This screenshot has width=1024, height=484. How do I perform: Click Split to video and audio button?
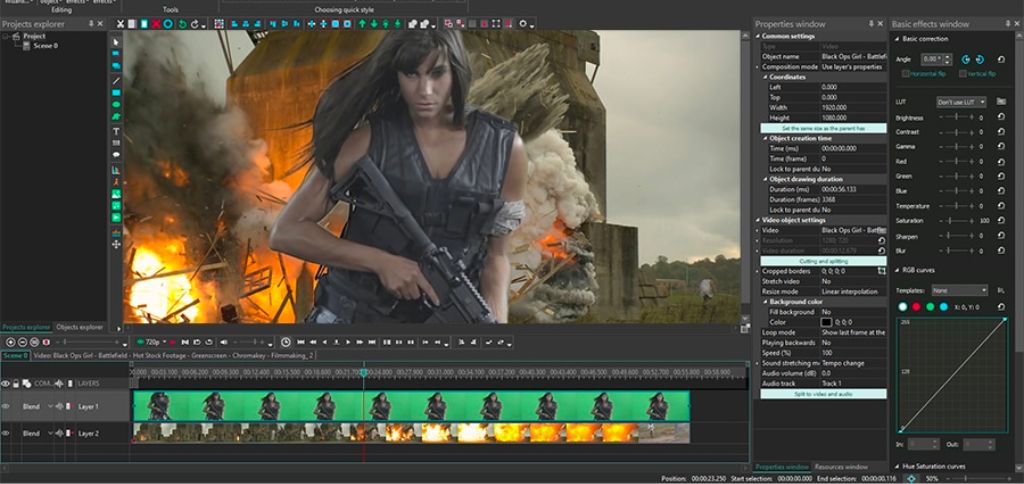823,394
